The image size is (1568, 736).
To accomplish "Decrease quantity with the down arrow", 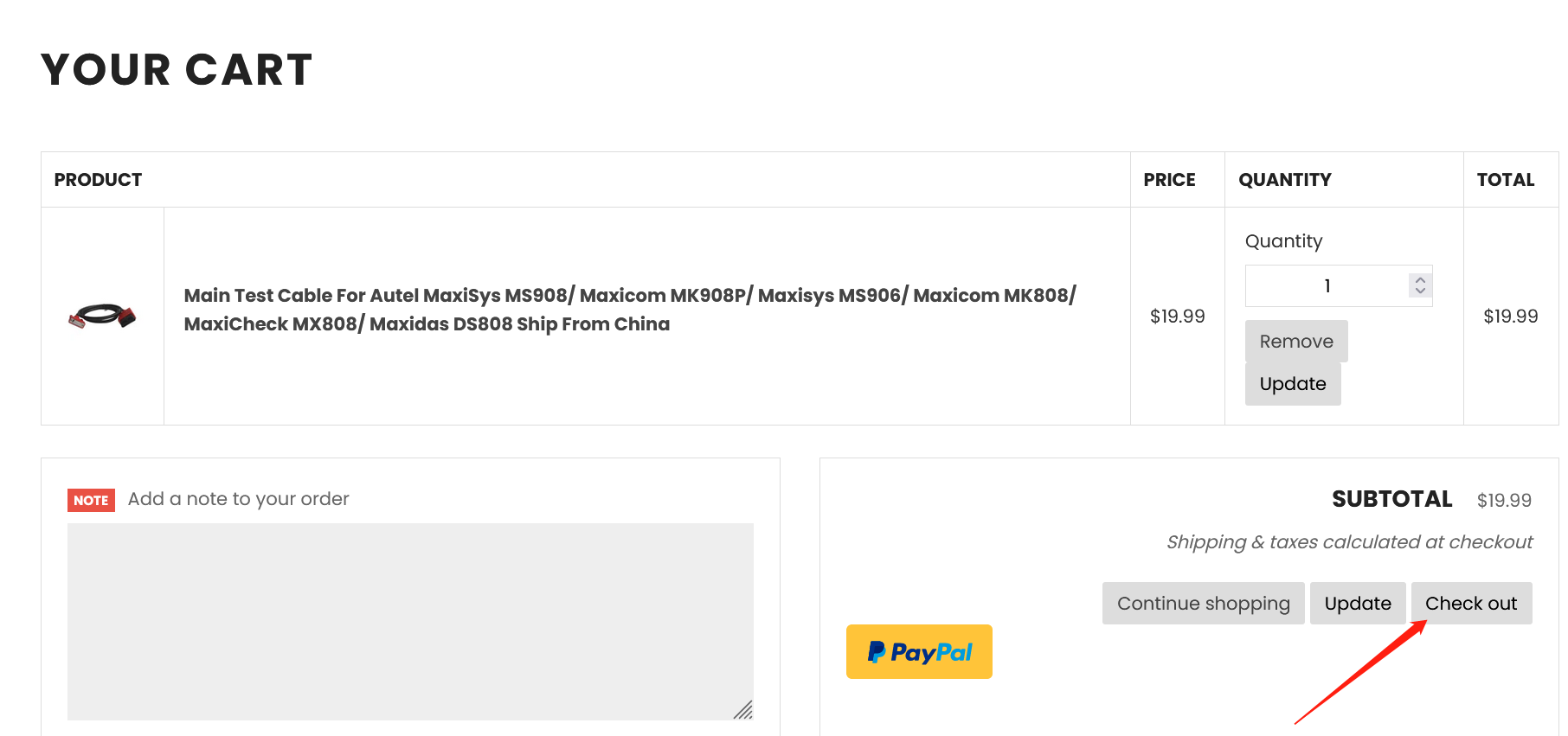I will 1420,291.
